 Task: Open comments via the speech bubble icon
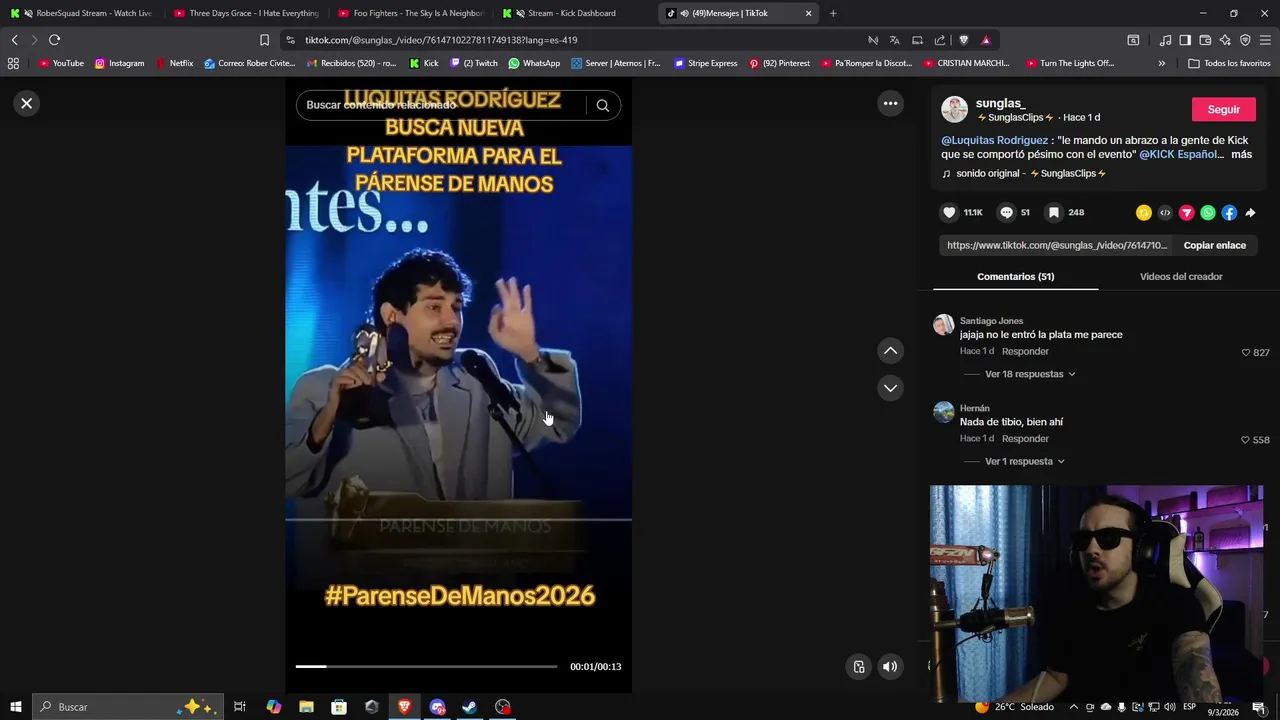click(x=1006, y=212)
